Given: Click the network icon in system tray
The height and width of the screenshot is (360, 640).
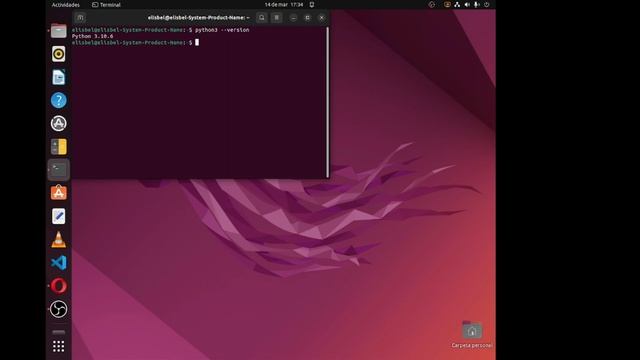Looking at the screenshot, I should 457,5.
